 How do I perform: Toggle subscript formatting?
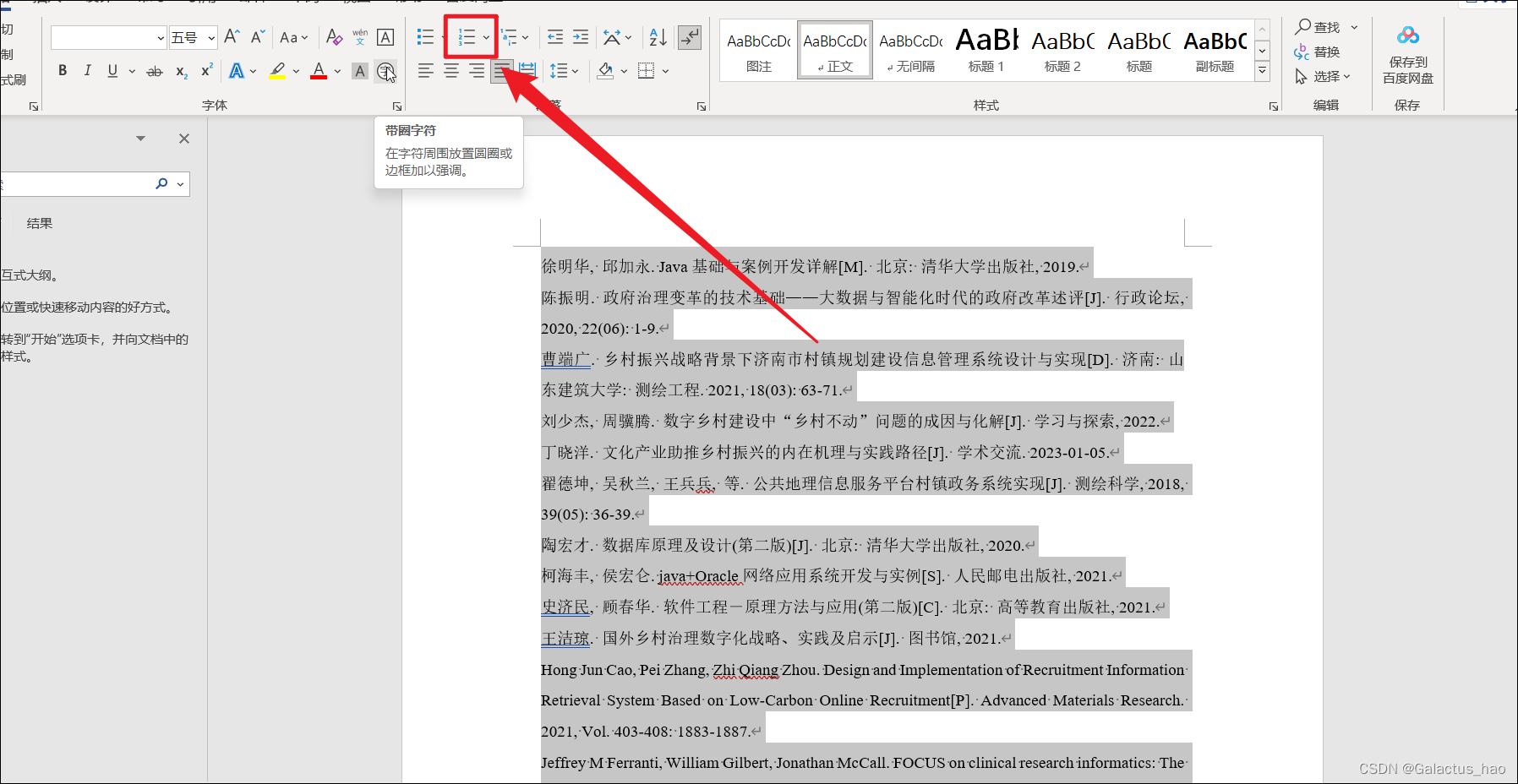pyautogui.click(x=182, y=71)
